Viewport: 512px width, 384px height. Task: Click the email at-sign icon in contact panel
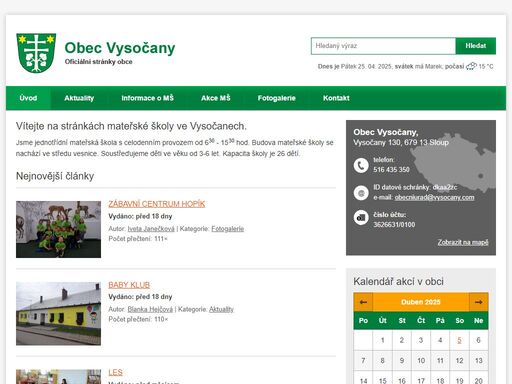[361, 193]
